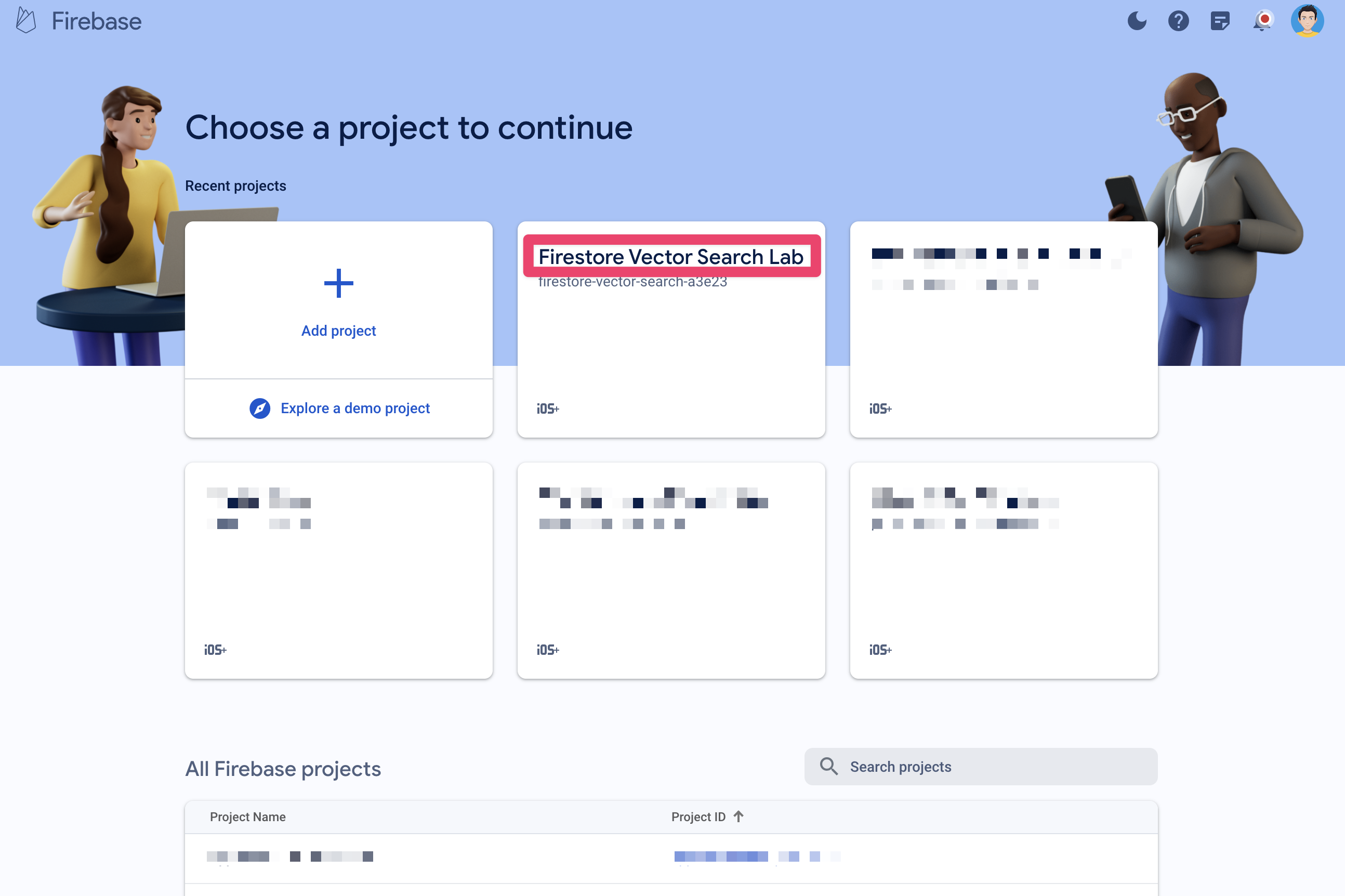Click Explore a demo project link

tap(339, 407)
